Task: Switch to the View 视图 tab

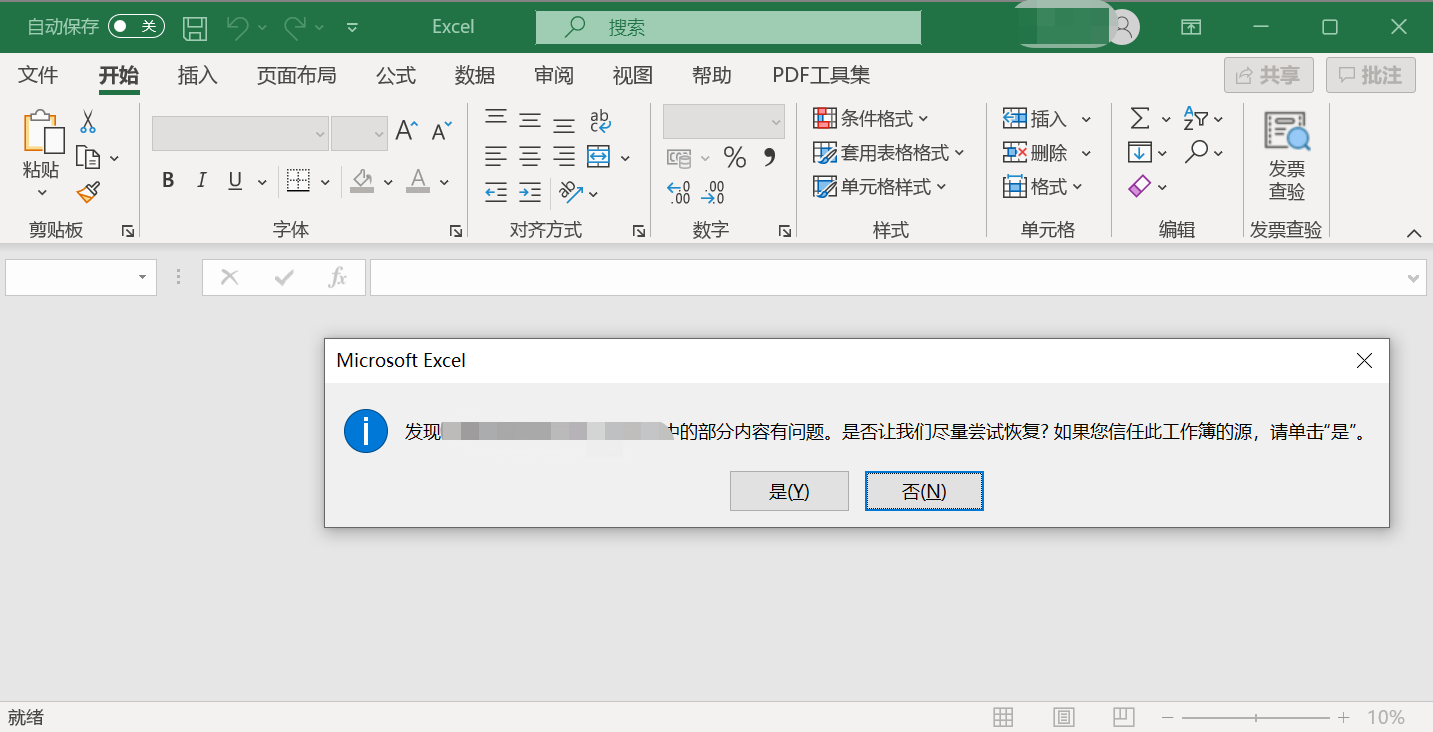Action: coord(633,75)
